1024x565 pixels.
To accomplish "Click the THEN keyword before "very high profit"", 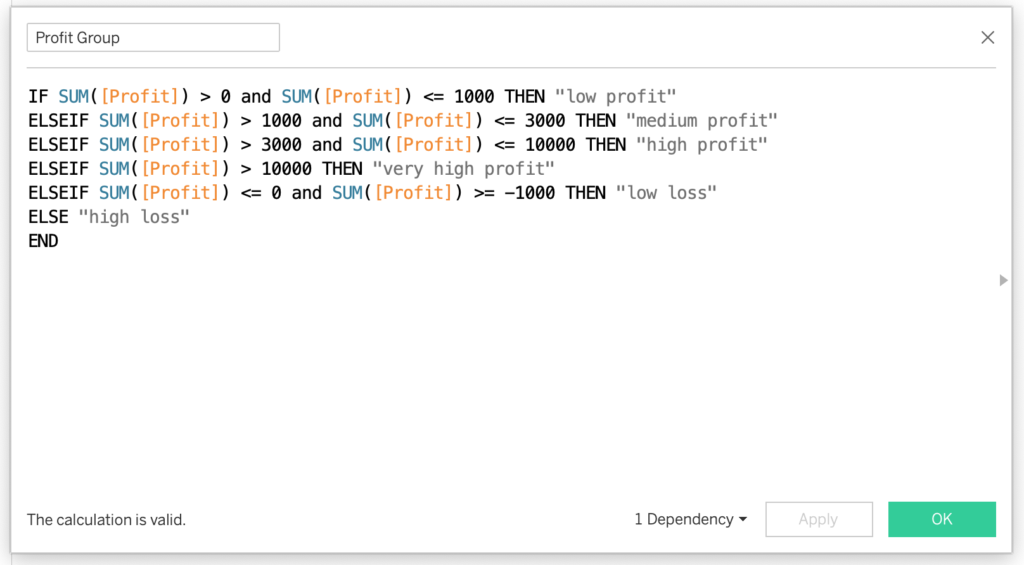I will point(341,169).
